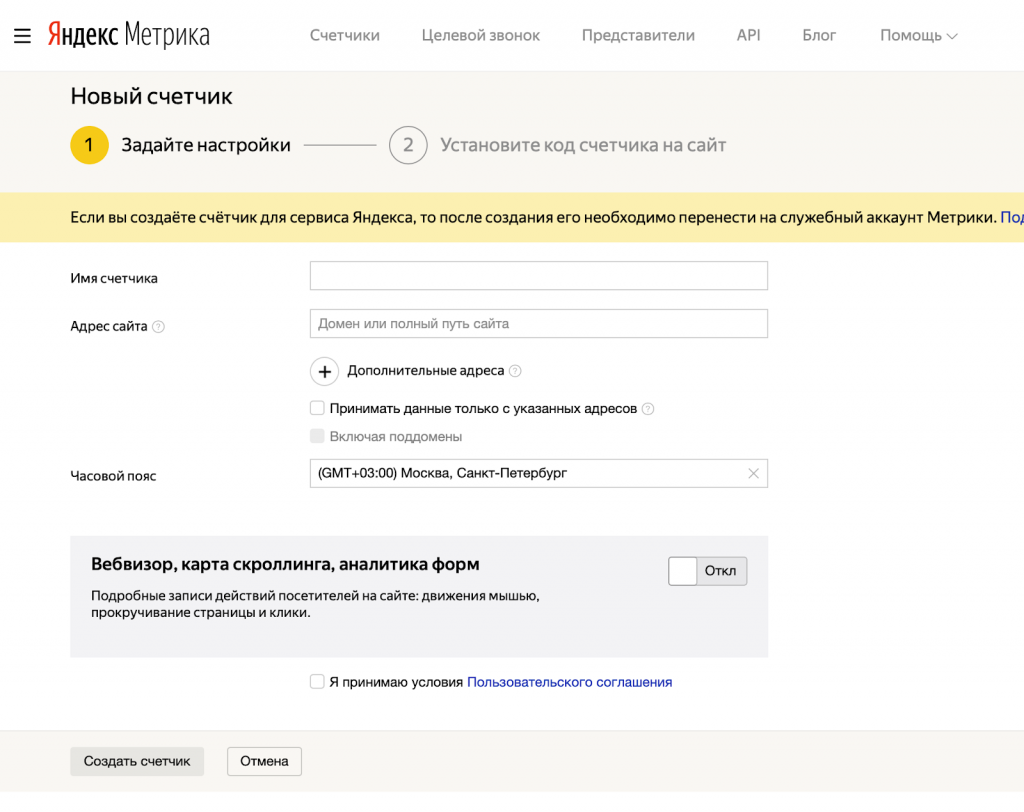
Task: Open the Представители menu item
Action: 638,35
